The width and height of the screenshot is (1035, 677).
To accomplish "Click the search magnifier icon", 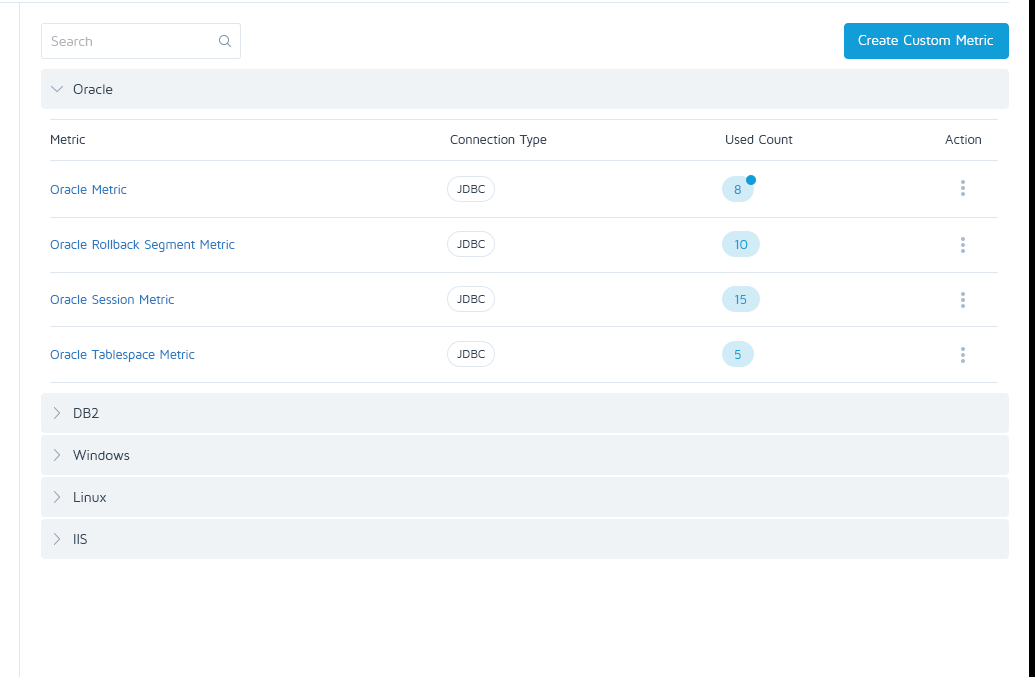I will tap(225, 41).
